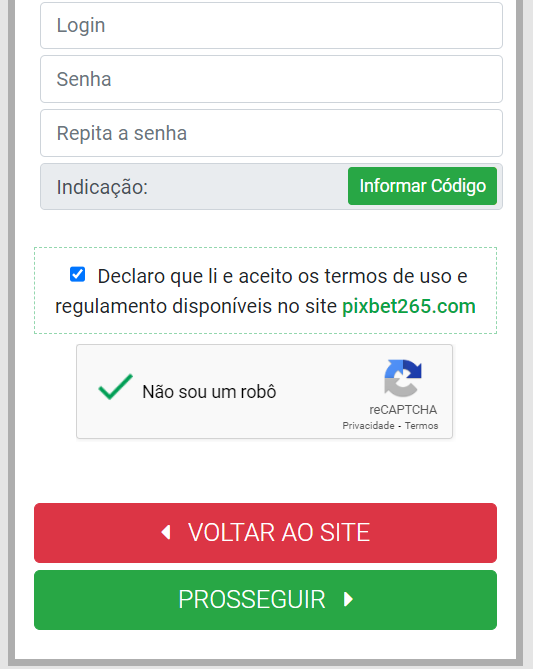
Task: Click the left arrow icon on VOLTAR AO SITE
Action: tap(166, 532)
